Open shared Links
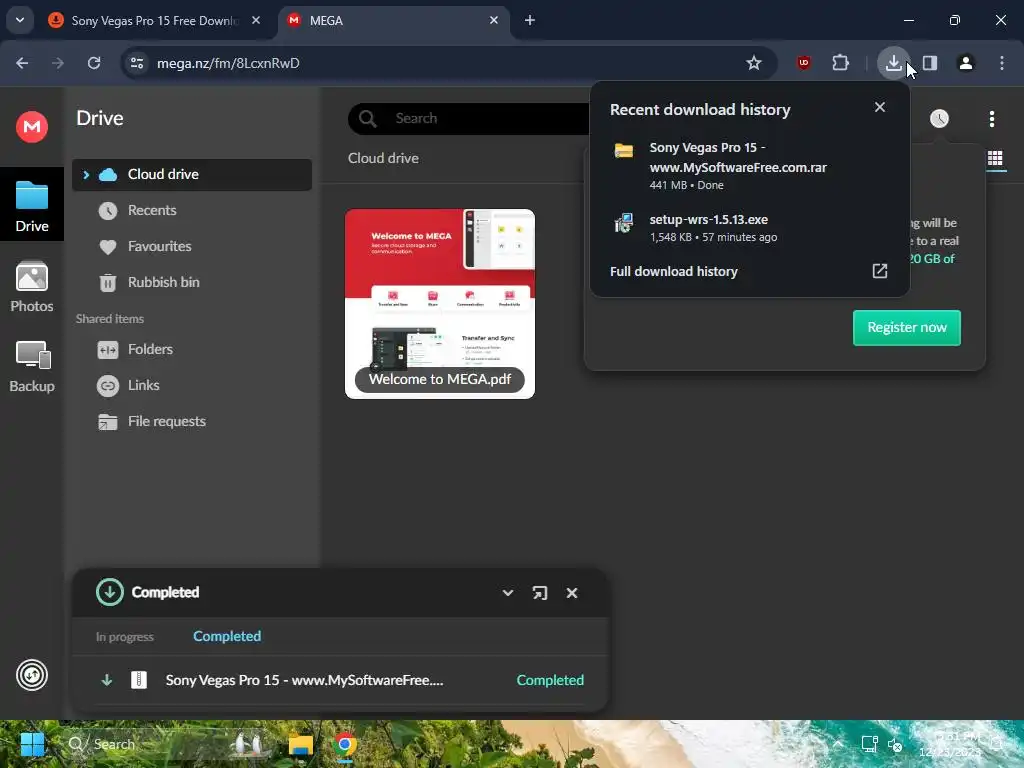The width and height of the screenshot is (1024, 768). click(x=143, y=385)
